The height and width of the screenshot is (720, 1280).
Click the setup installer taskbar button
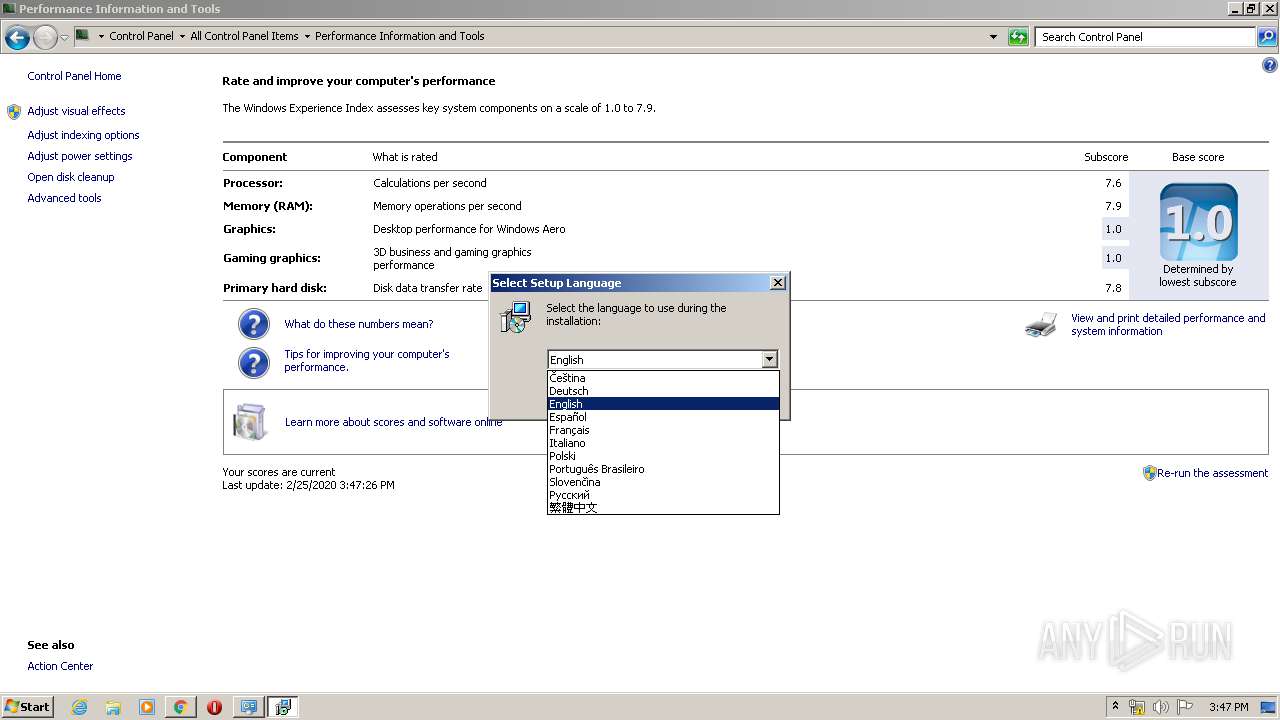(283, 707)
